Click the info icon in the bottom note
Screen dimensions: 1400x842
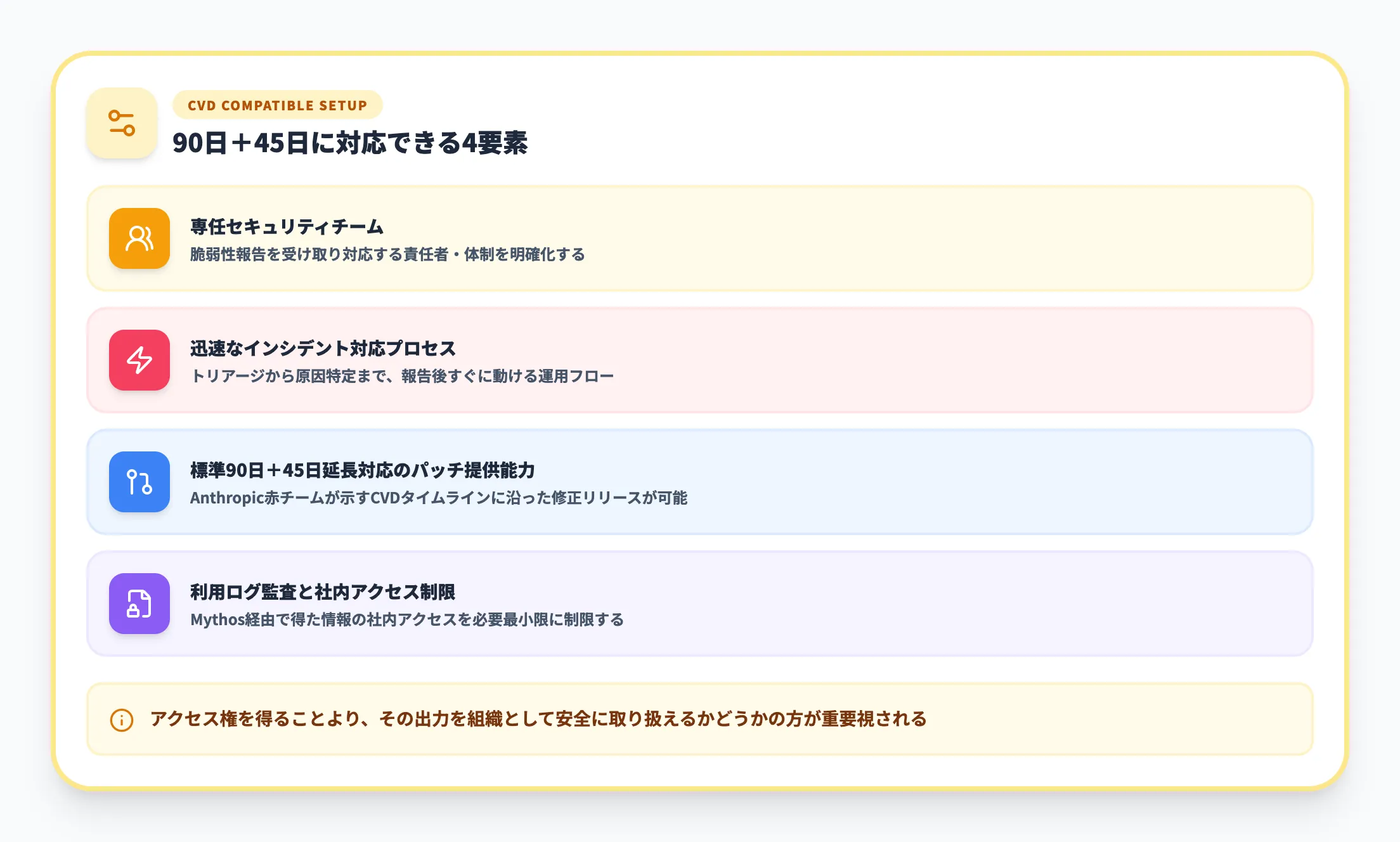coord(120,720)
